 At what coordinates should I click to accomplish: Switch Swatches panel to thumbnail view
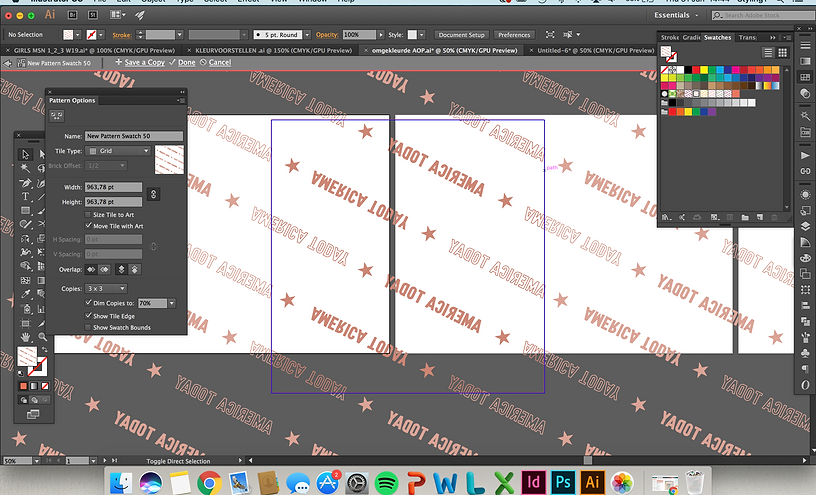782,53
